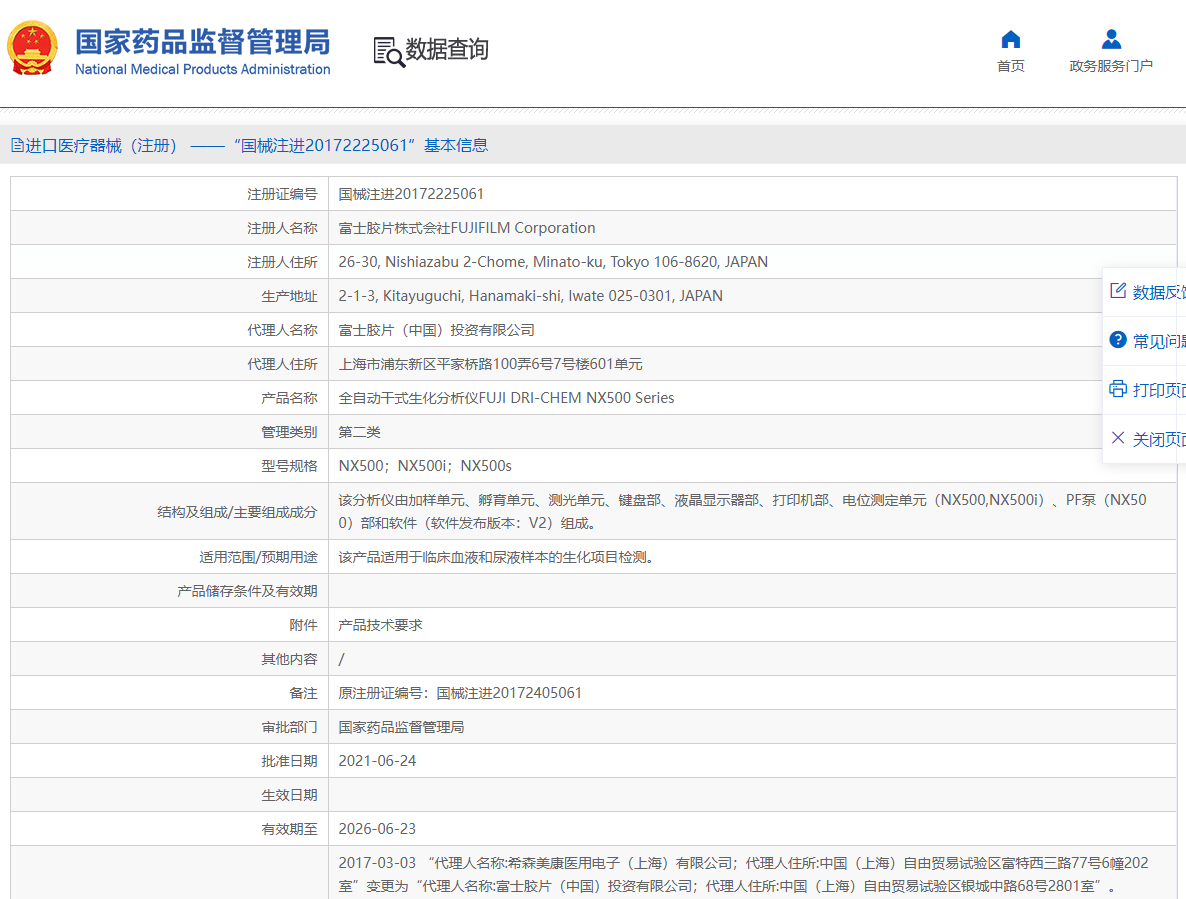Image resolution: width=1186 pixels, height=899 pixels.
Task: Click intended use text 该产品适用于临床血液
Action: (x=495, y=557)
